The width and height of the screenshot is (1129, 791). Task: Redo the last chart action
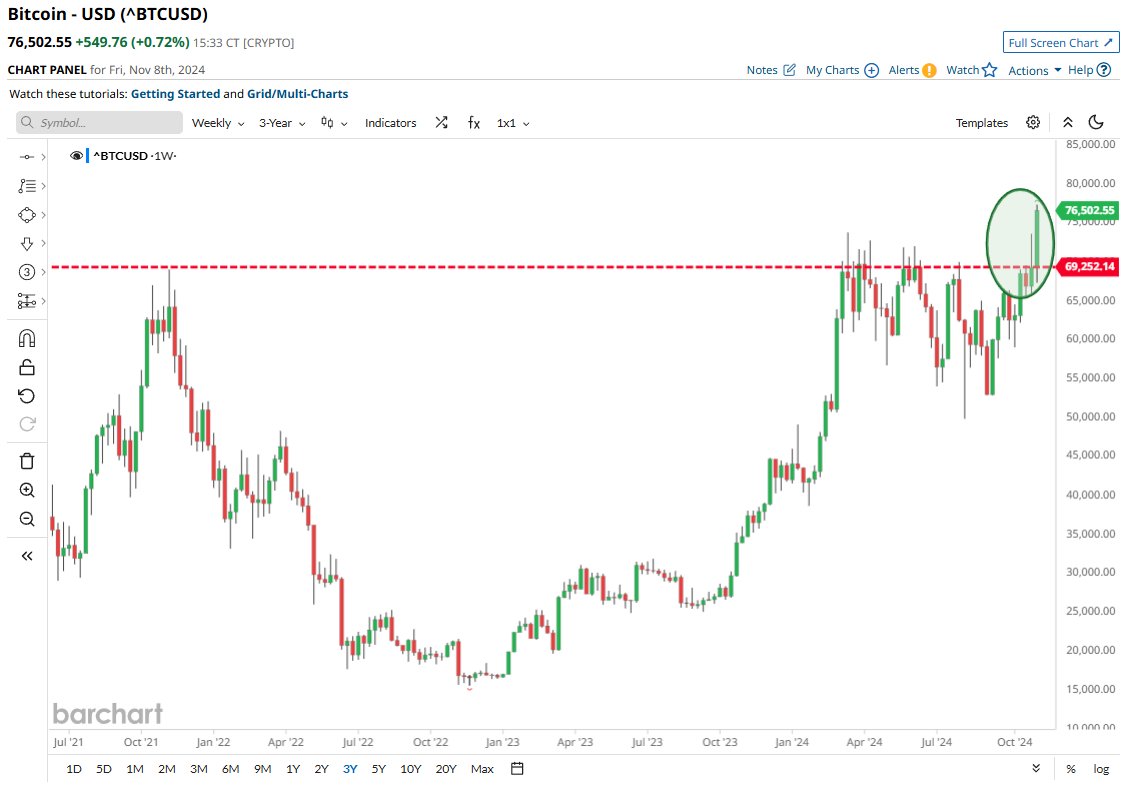(27, 424)
